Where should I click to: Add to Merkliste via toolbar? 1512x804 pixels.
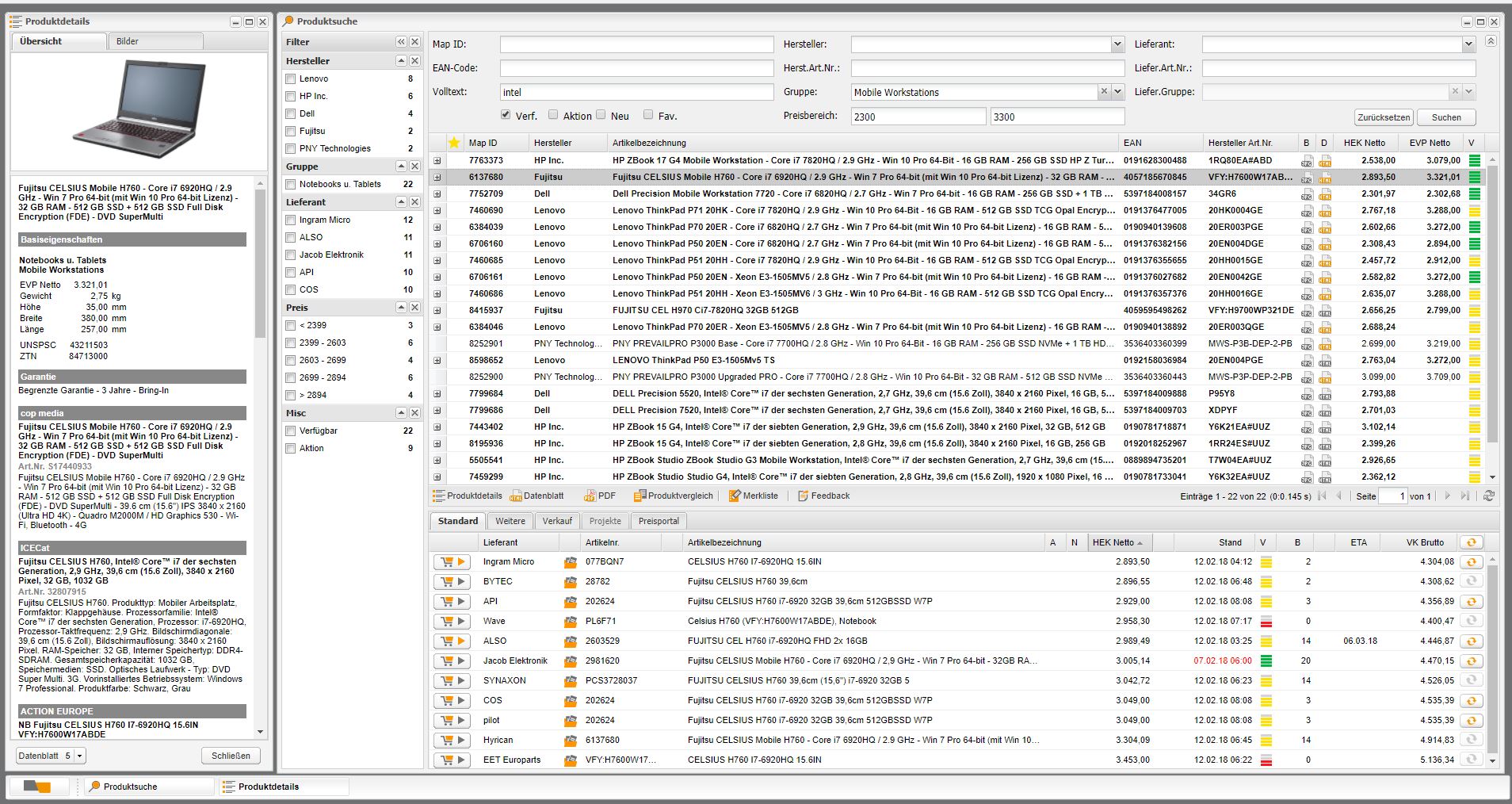point(754,496)
